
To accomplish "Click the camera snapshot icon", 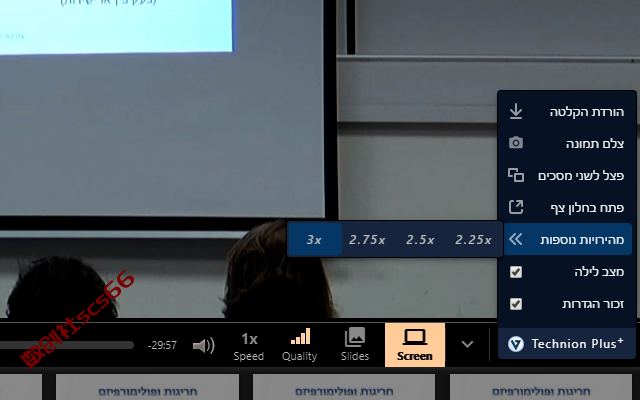I will coord(516,143).
